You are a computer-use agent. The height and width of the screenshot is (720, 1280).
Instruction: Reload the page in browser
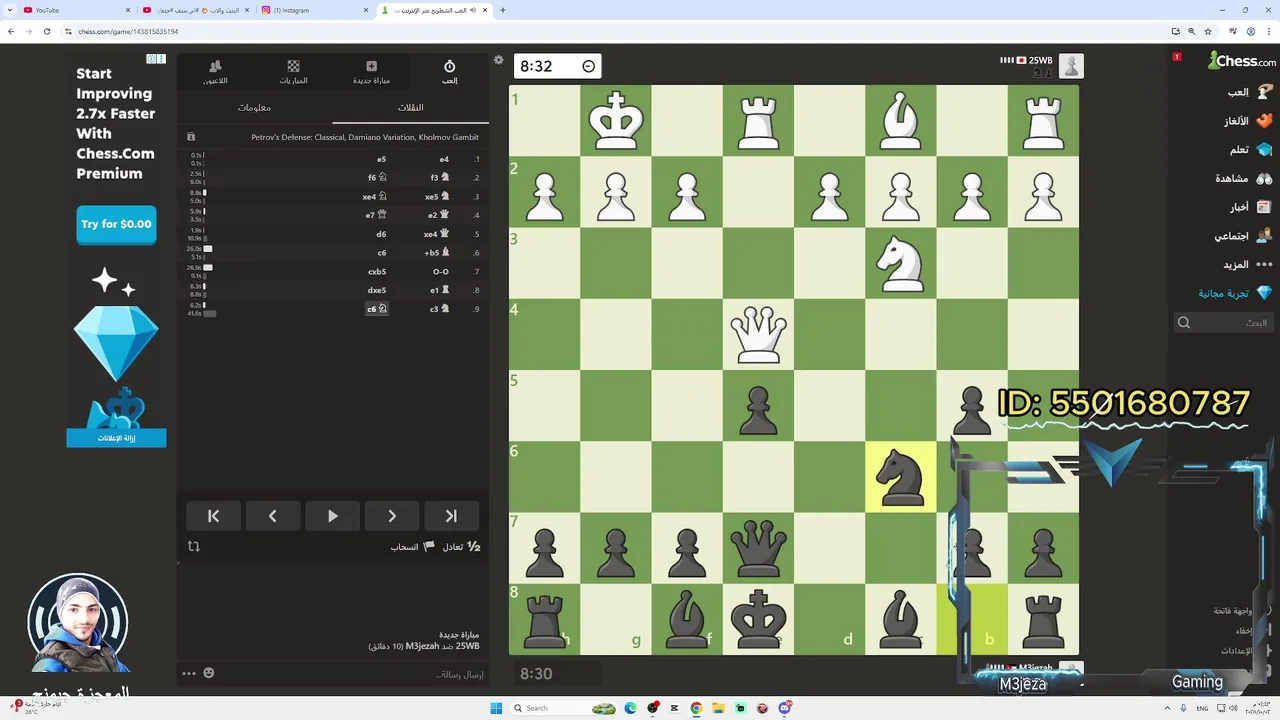point(46,31)
